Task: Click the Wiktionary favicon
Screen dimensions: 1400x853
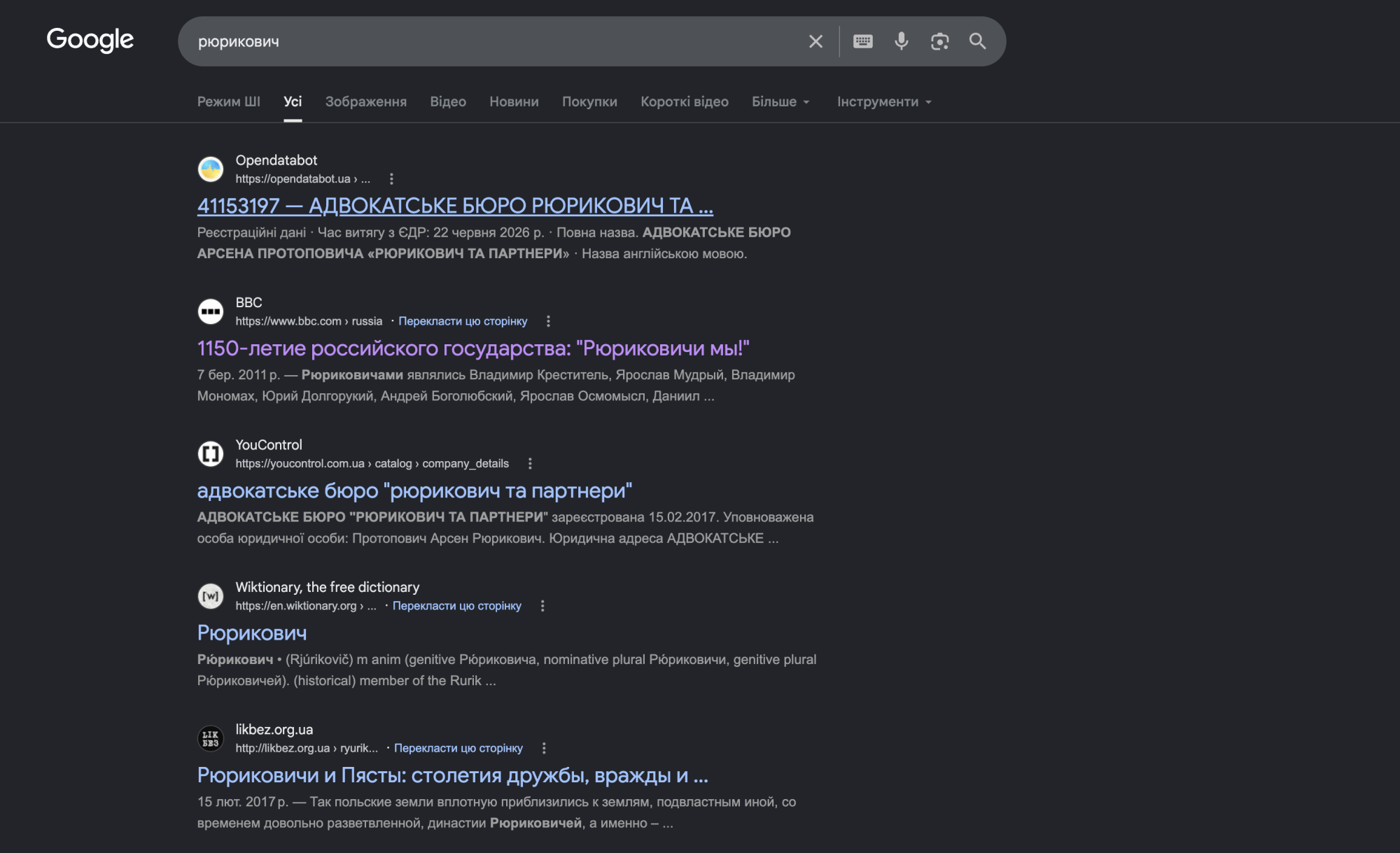Action: [x=210, y=596]
